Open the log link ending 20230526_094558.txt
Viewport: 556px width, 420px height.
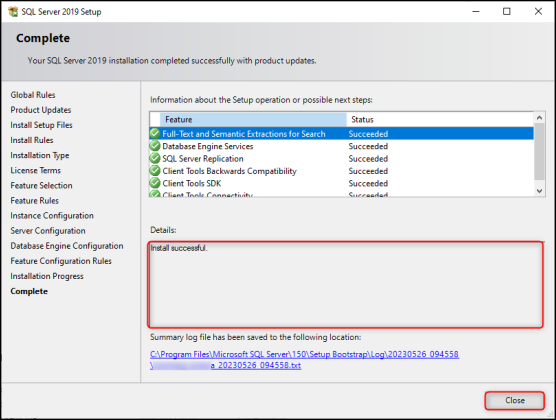[226, 365]
